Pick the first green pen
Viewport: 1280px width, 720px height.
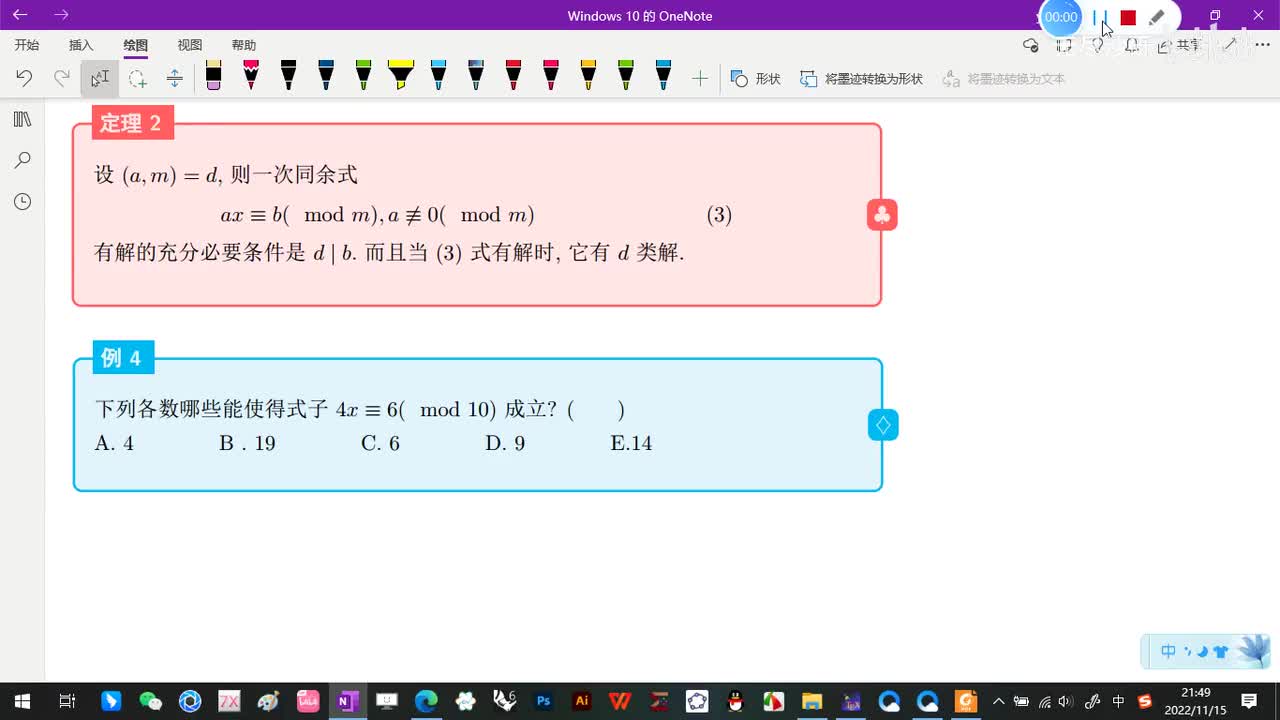coord(363,75)
